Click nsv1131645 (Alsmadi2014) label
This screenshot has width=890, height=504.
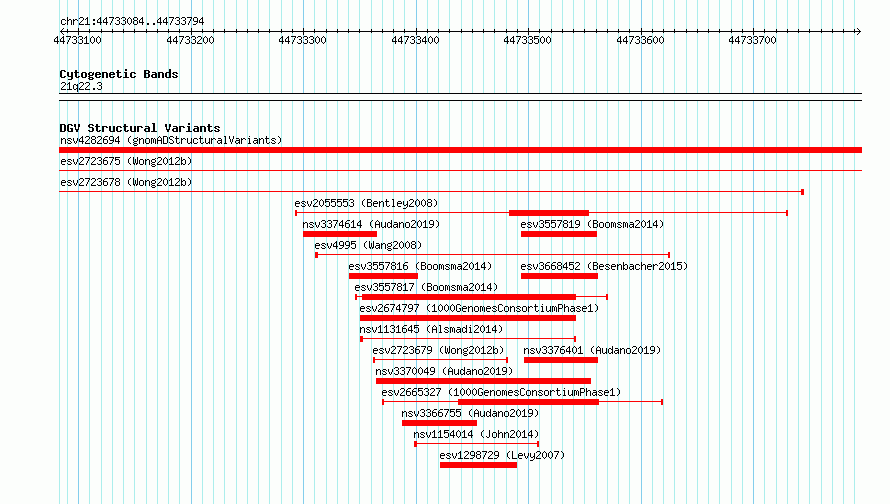tap(431, 329)
